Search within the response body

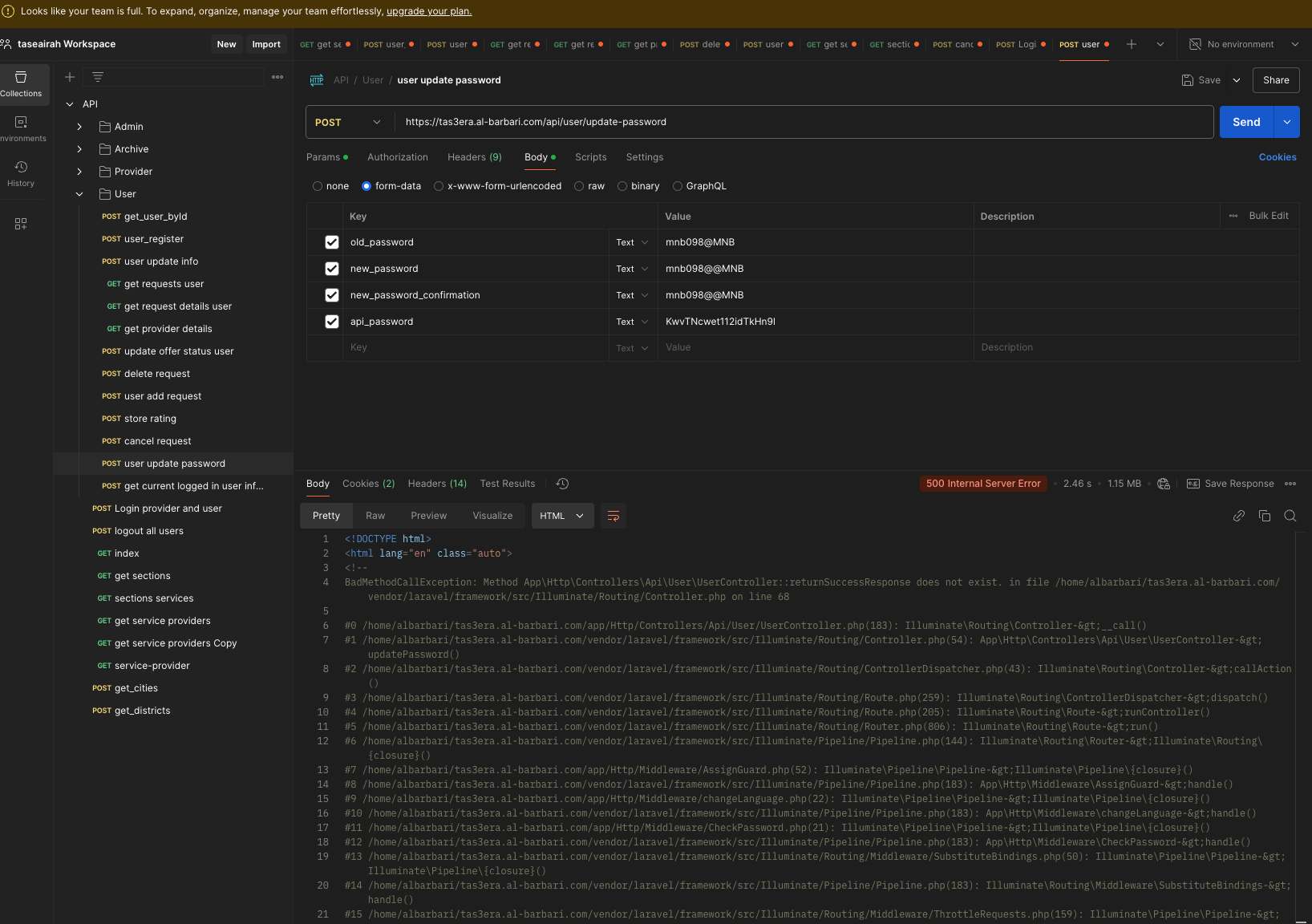[1290, 516]
